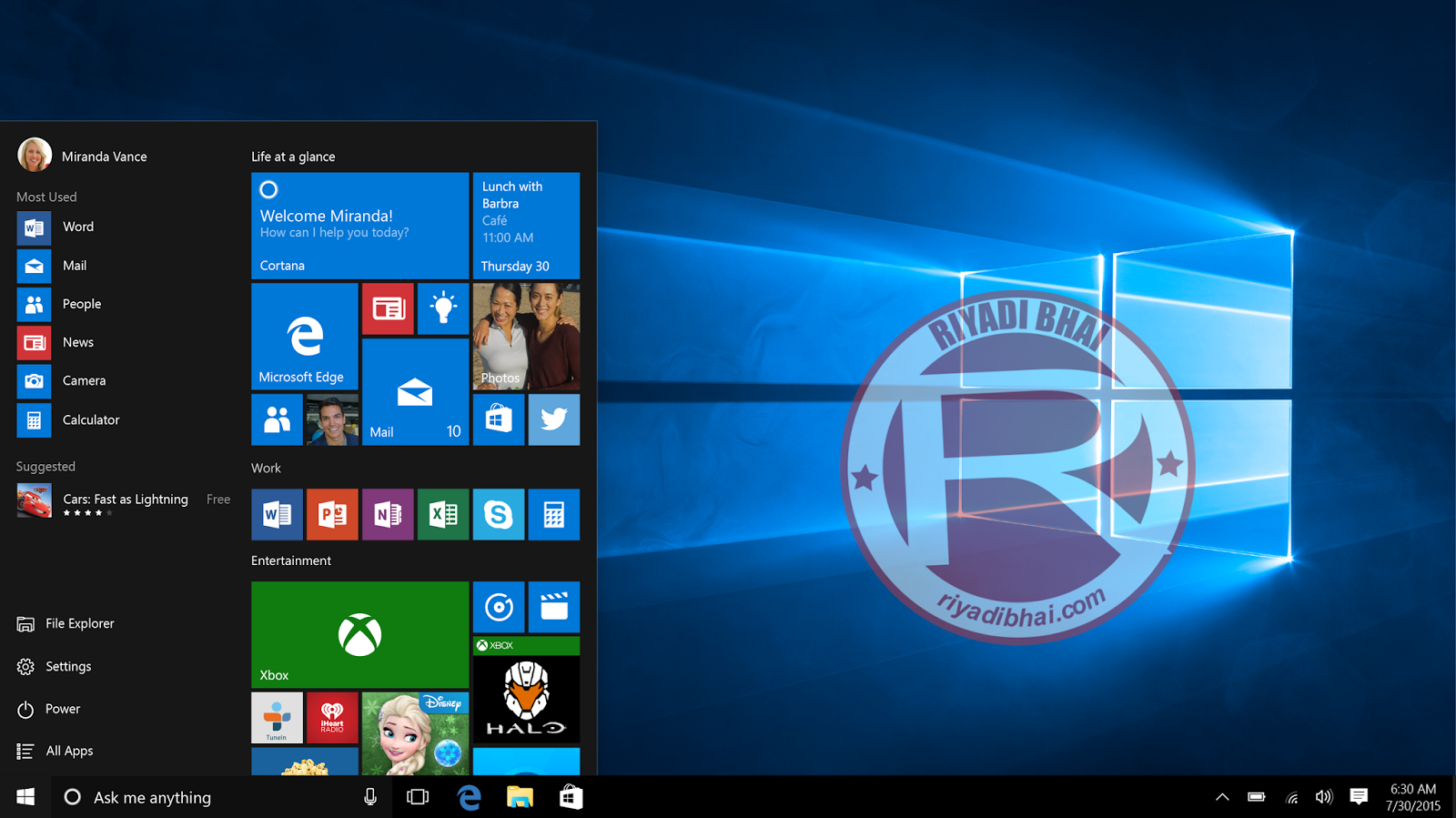This screenshot has width=1456, height=818.
Task: Open the TuneIn tile
Action: [x=277, y=718]
